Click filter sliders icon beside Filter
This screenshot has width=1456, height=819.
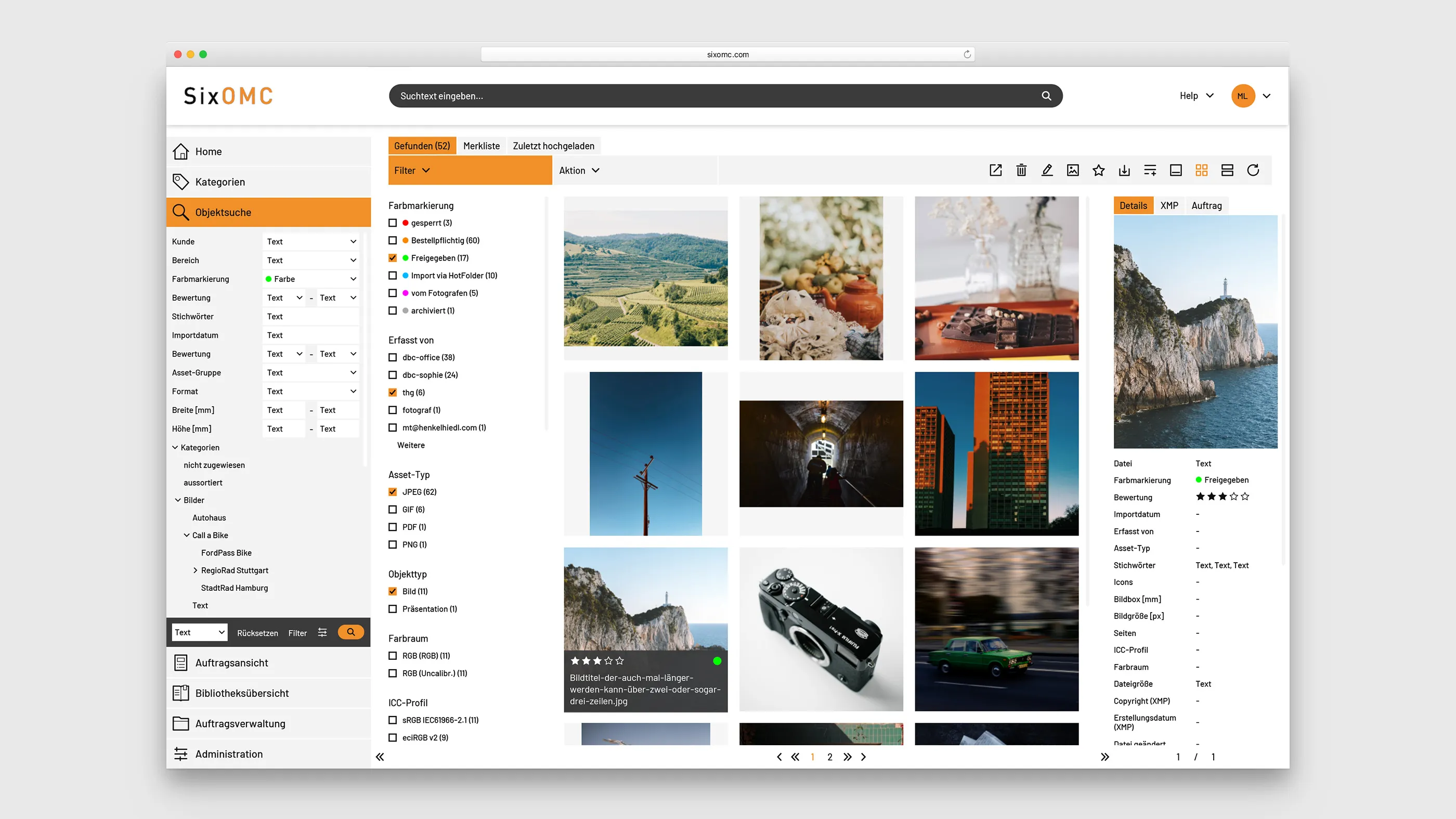coord(322,632)
